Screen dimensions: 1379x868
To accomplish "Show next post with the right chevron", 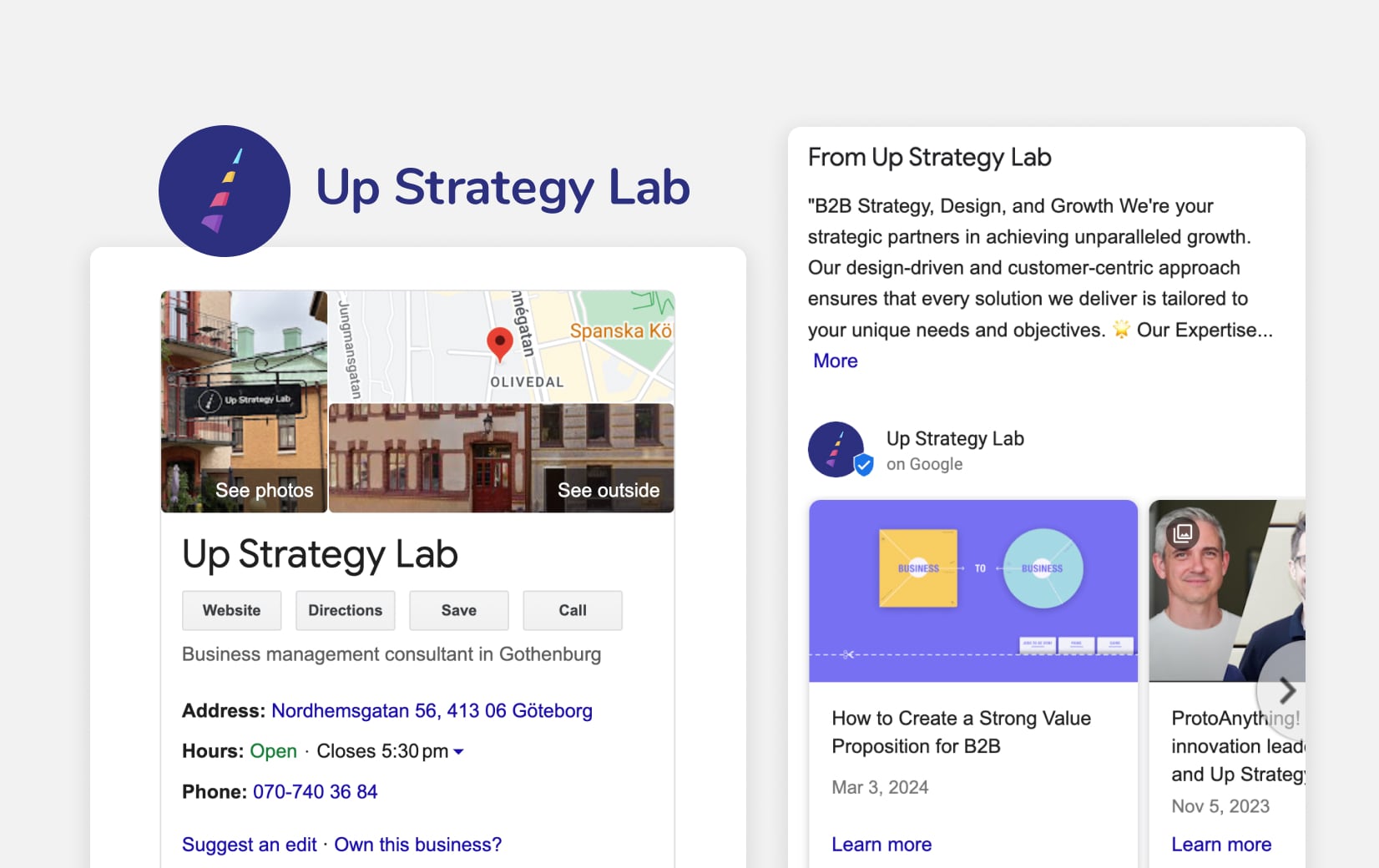I will click(x=1286, y=690).
